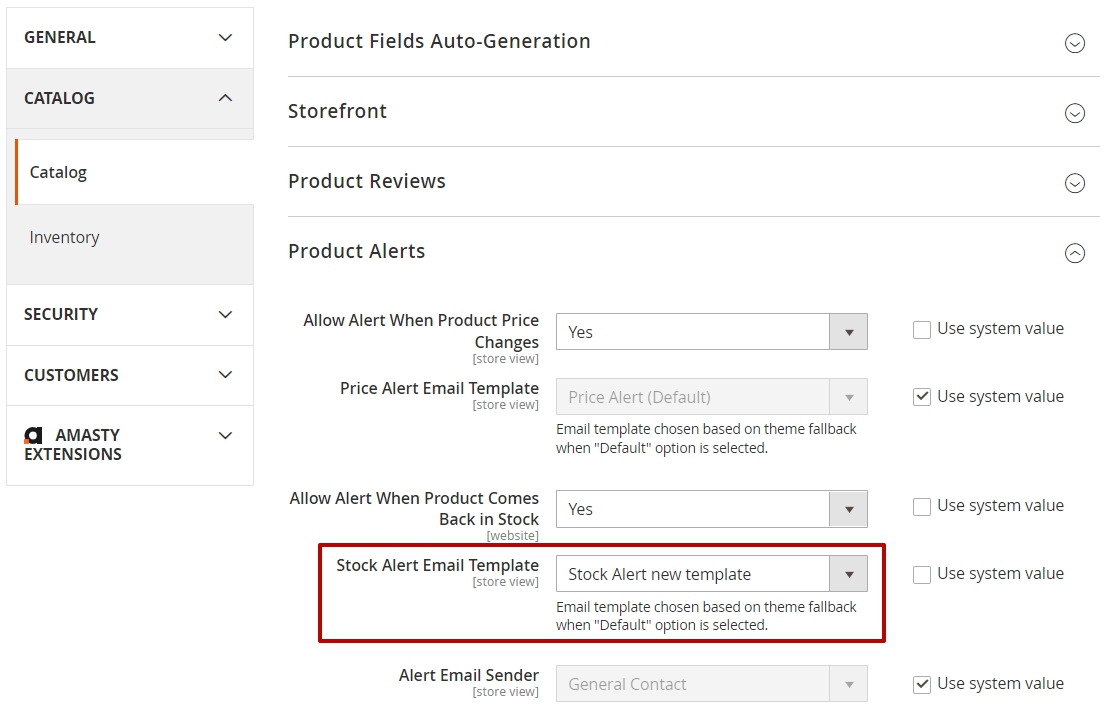Expand the Product Reviews circle arrow icon
Viewport: 1106px width, 709px height.
pos(1074,183)
